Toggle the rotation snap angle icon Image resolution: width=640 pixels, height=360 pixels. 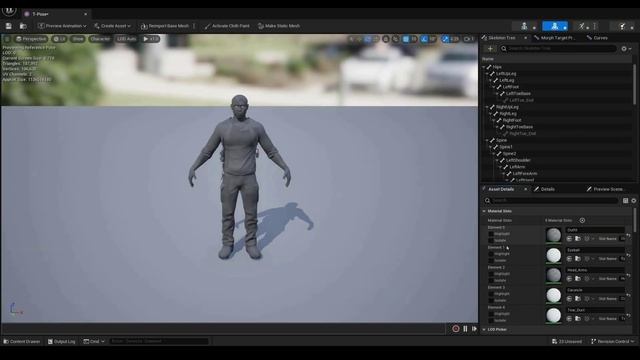[x=424, y=39]
